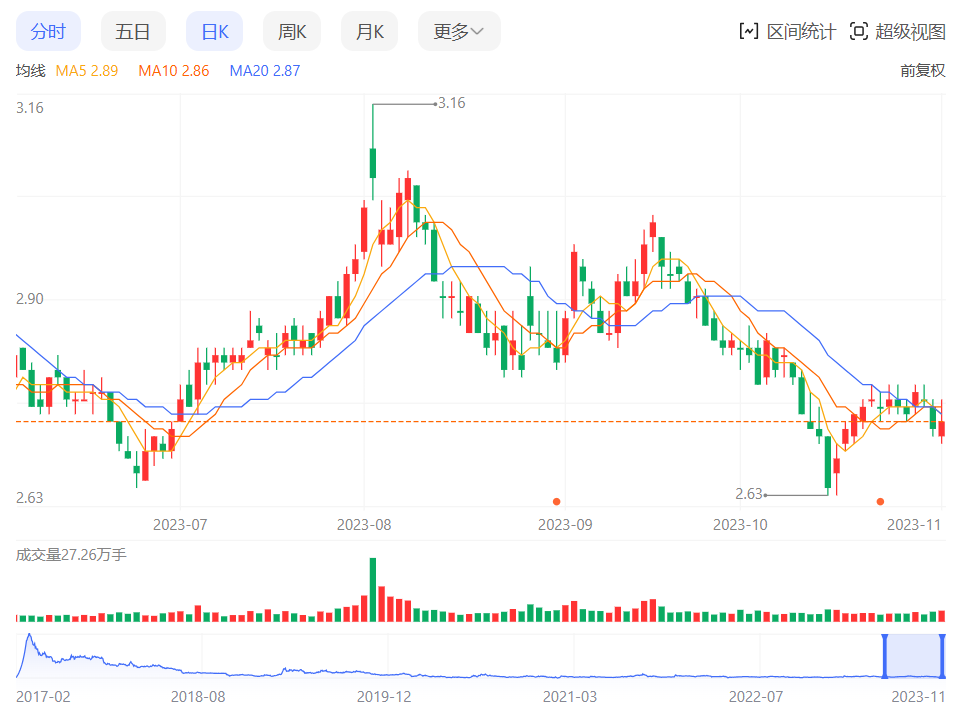
Task: Click the 成交量 volume indicator label
Action: pyautogui.click(x=71, y=554)
